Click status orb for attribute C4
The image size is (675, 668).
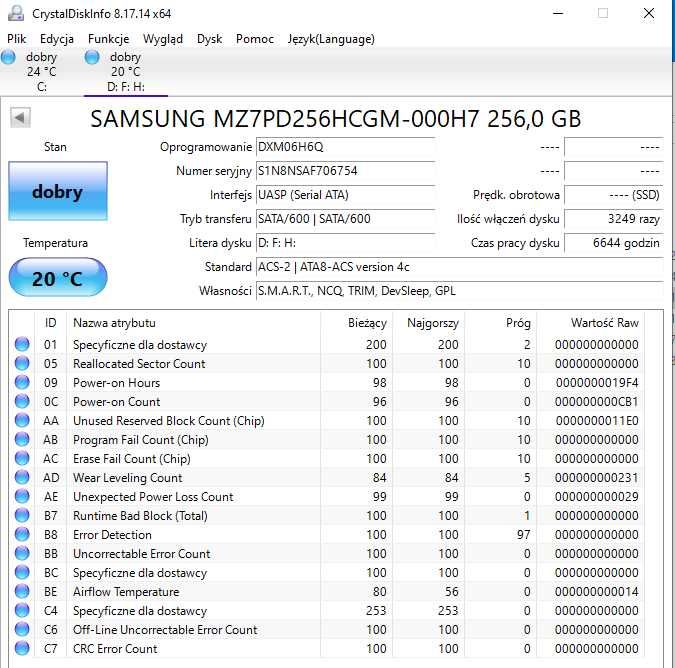pyautogui.click(x=22, y=610)
